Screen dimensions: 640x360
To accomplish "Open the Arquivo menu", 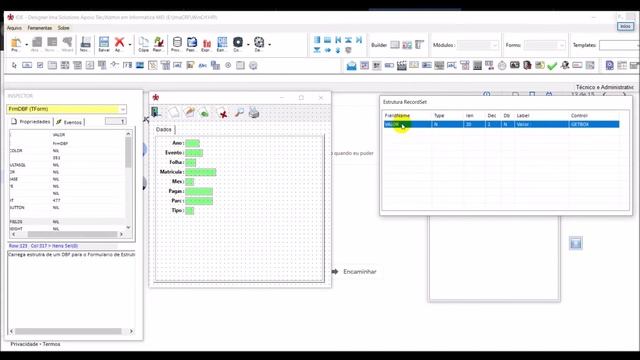I will tap(14, 28).
